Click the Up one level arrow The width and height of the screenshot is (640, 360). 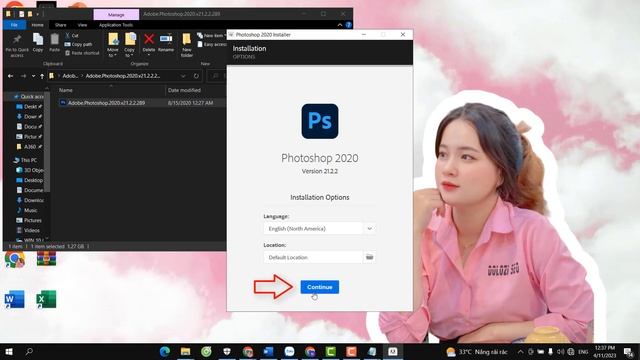(42, 76)
